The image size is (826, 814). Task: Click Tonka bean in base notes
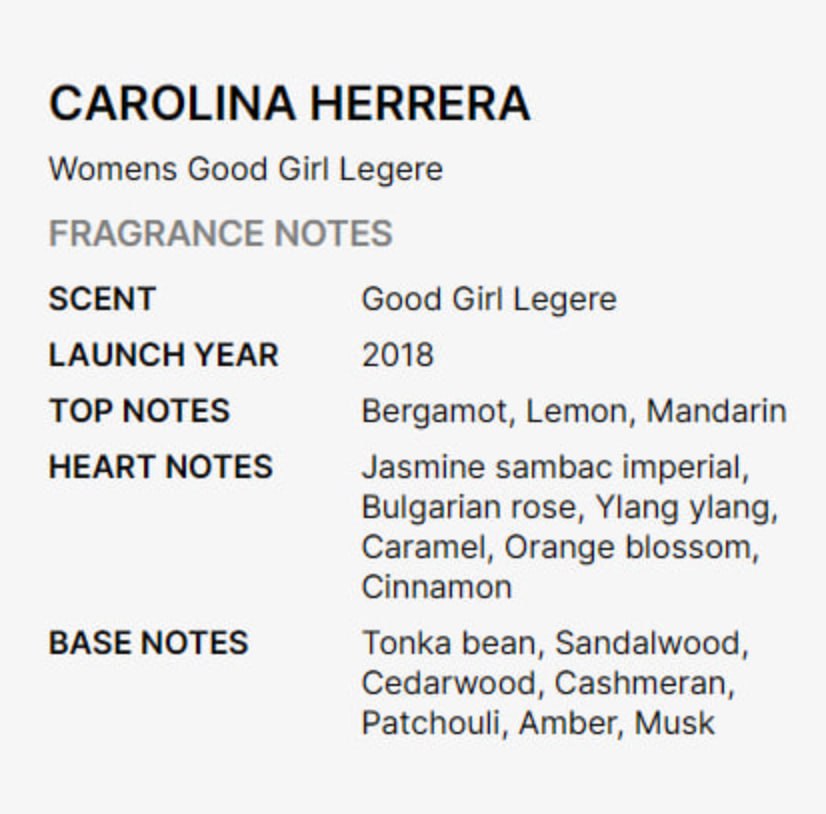[x=449, y=643]
